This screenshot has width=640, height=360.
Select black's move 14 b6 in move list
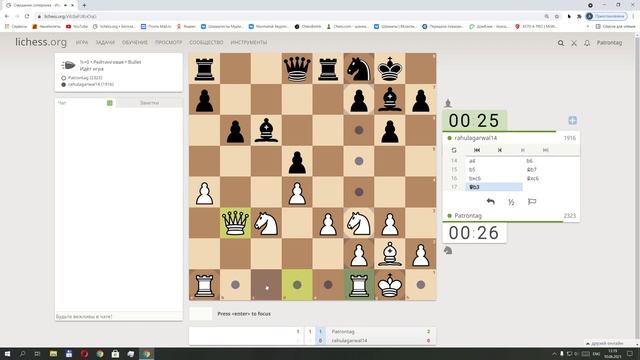(x=551, y=161)
